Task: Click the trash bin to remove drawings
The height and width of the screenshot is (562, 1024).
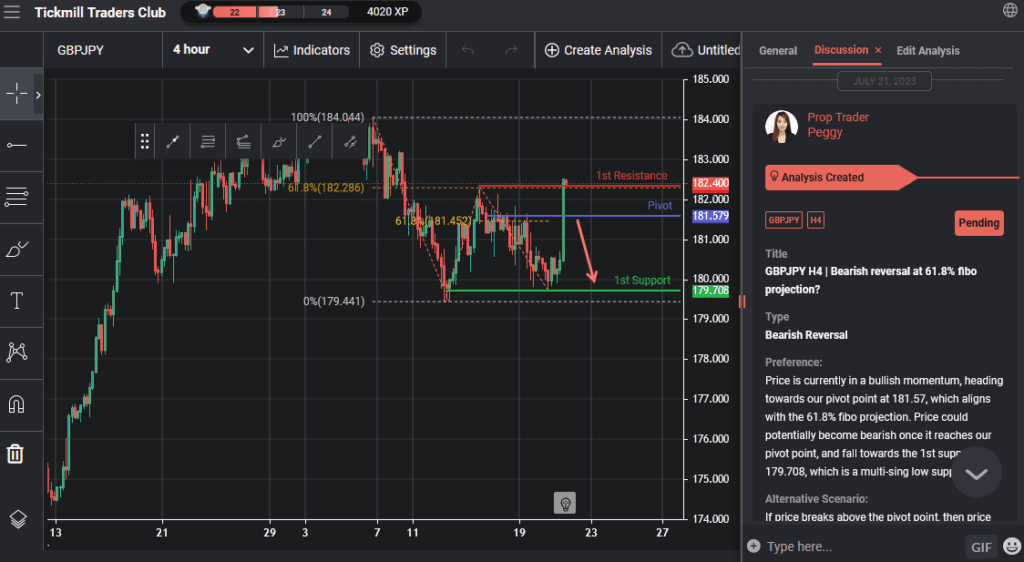Action: pos(16,453)
